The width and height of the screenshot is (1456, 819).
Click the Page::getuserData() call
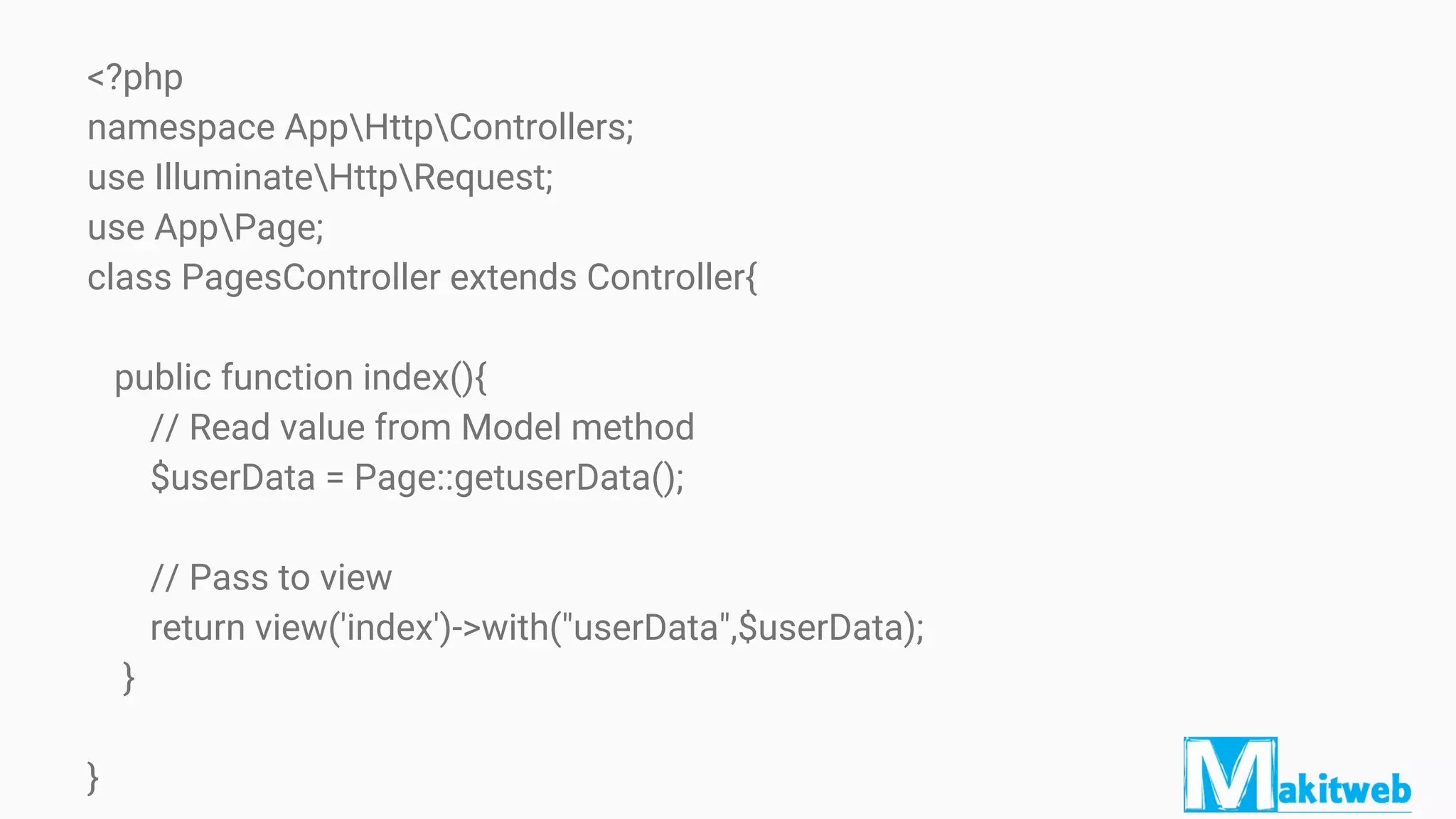[518, 478]
